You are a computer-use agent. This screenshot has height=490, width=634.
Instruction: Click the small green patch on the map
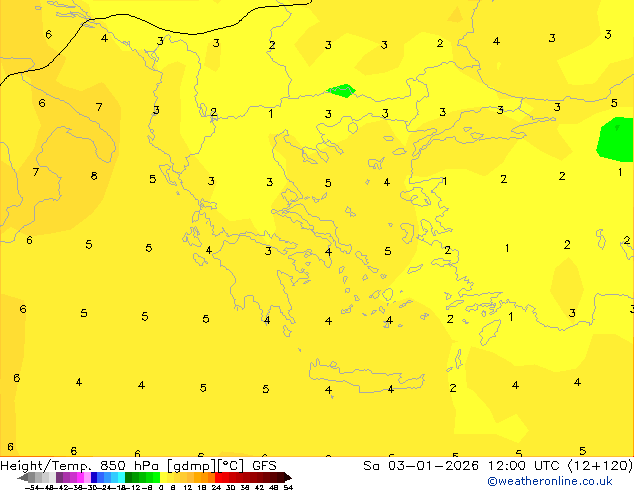coord(341,91)
